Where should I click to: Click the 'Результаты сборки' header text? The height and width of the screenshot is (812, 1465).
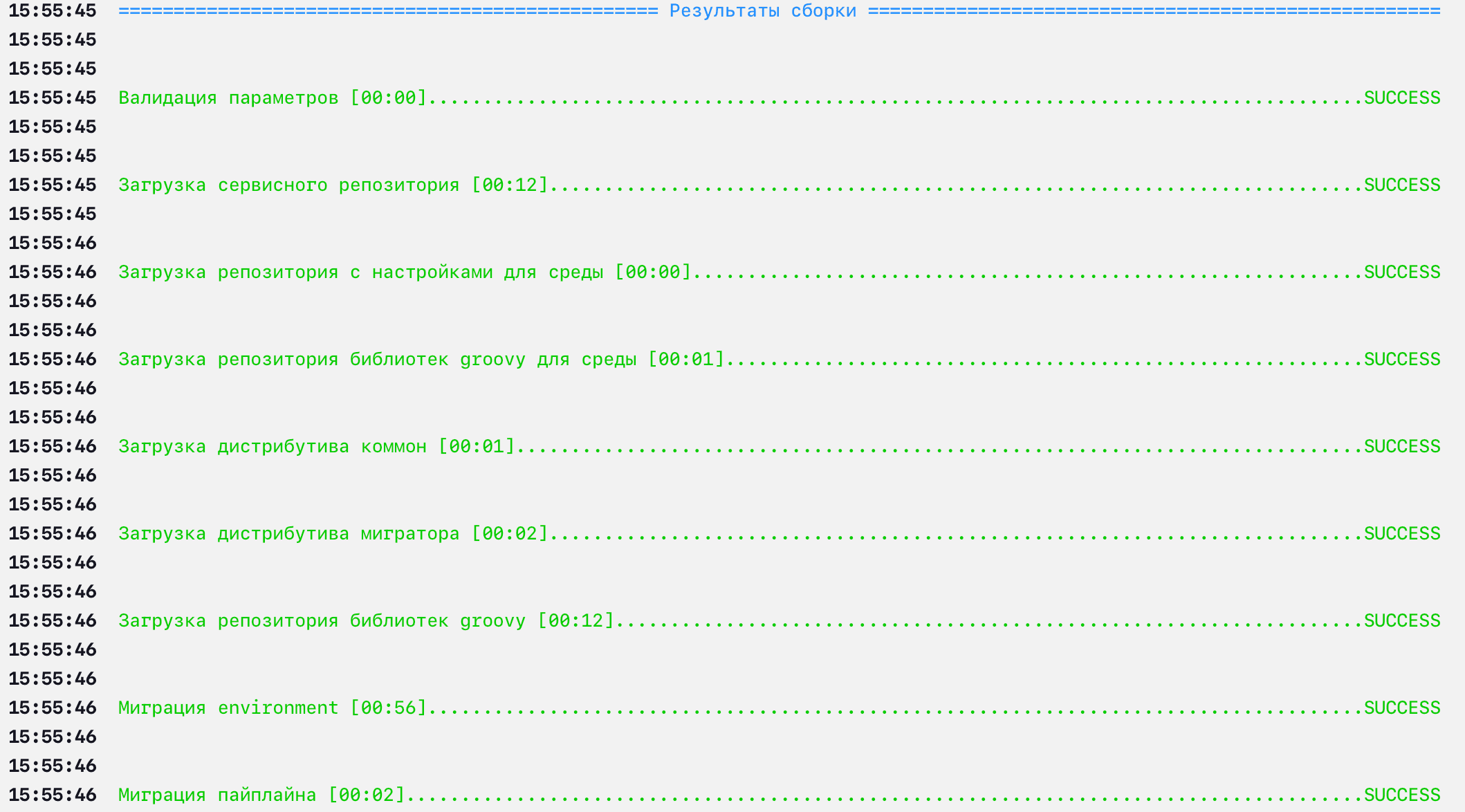click(762, 11)
